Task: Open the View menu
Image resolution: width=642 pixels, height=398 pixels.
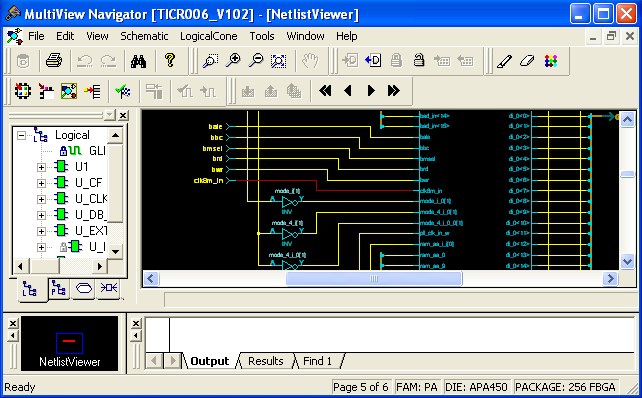Action: [97, 36]
